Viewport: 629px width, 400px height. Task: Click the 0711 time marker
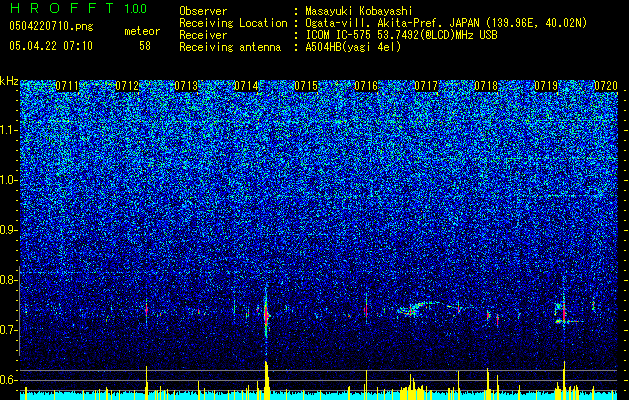tap(67, 86)
